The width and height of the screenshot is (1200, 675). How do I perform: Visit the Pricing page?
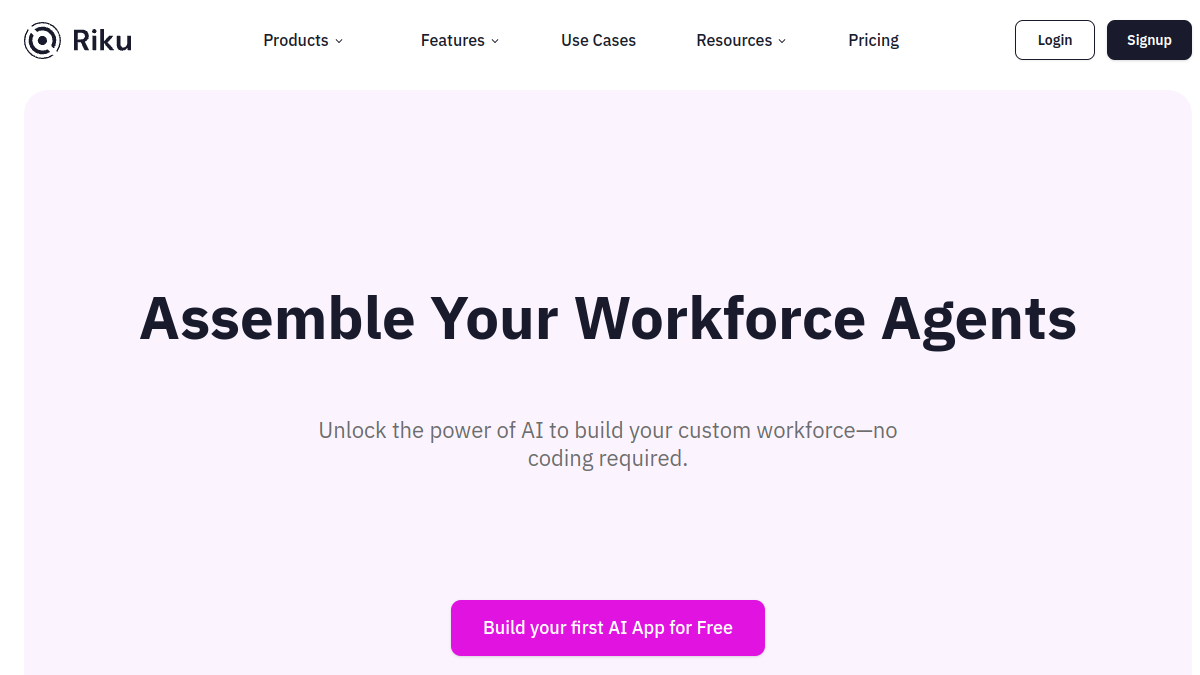[873, 40]
